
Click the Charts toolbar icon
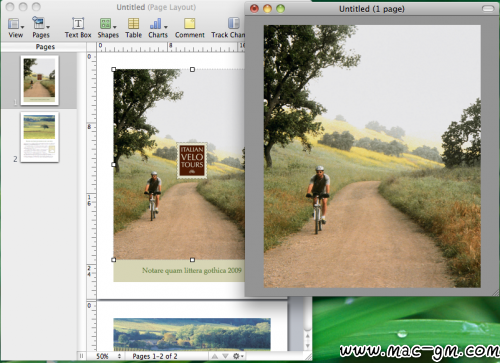(156, 24)
